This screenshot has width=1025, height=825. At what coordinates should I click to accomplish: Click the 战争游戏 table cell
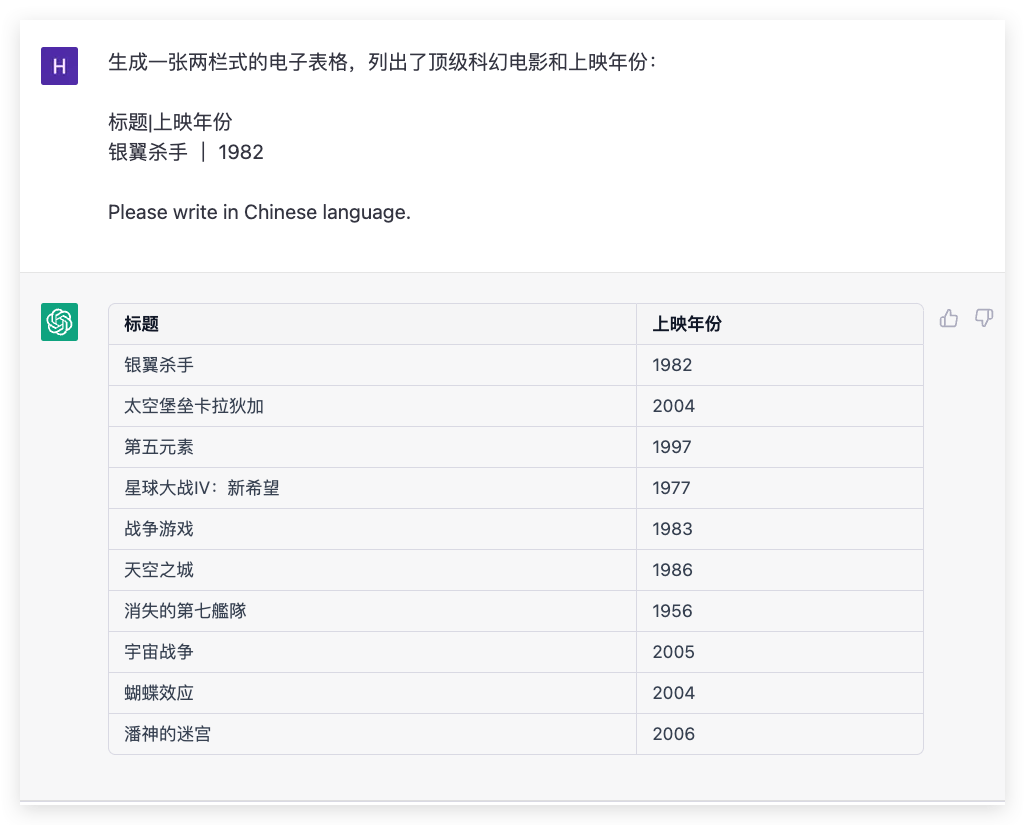point(373,529)
